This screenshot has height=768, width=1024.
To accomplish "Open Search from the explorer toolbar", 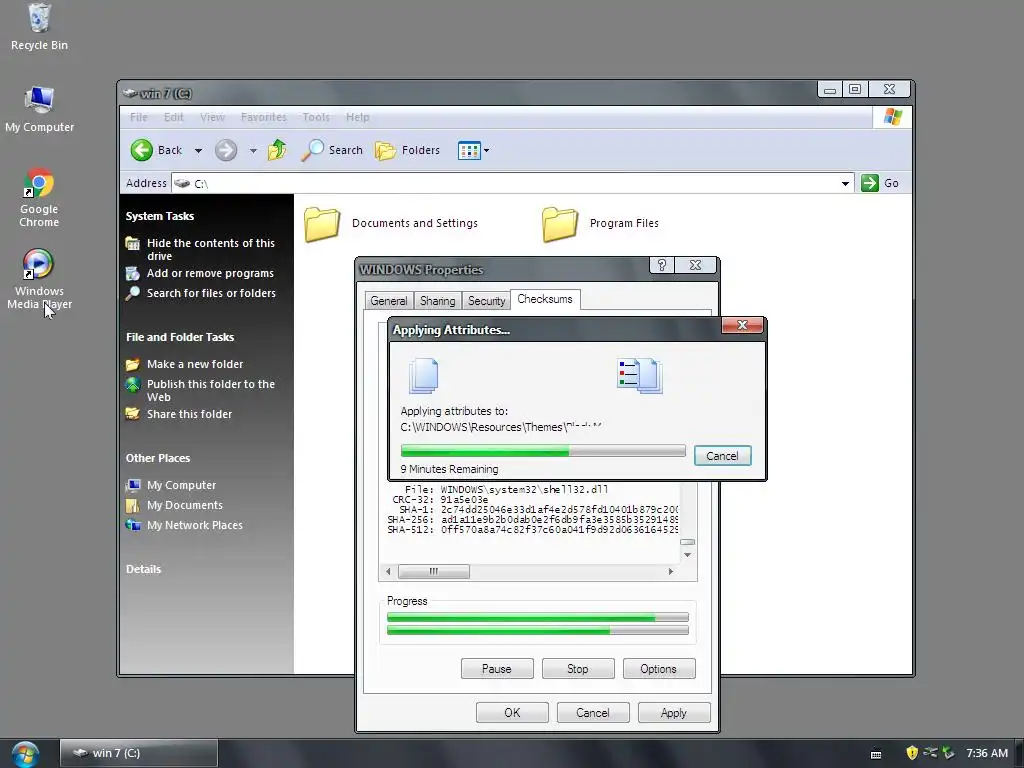I will (332, 150).
